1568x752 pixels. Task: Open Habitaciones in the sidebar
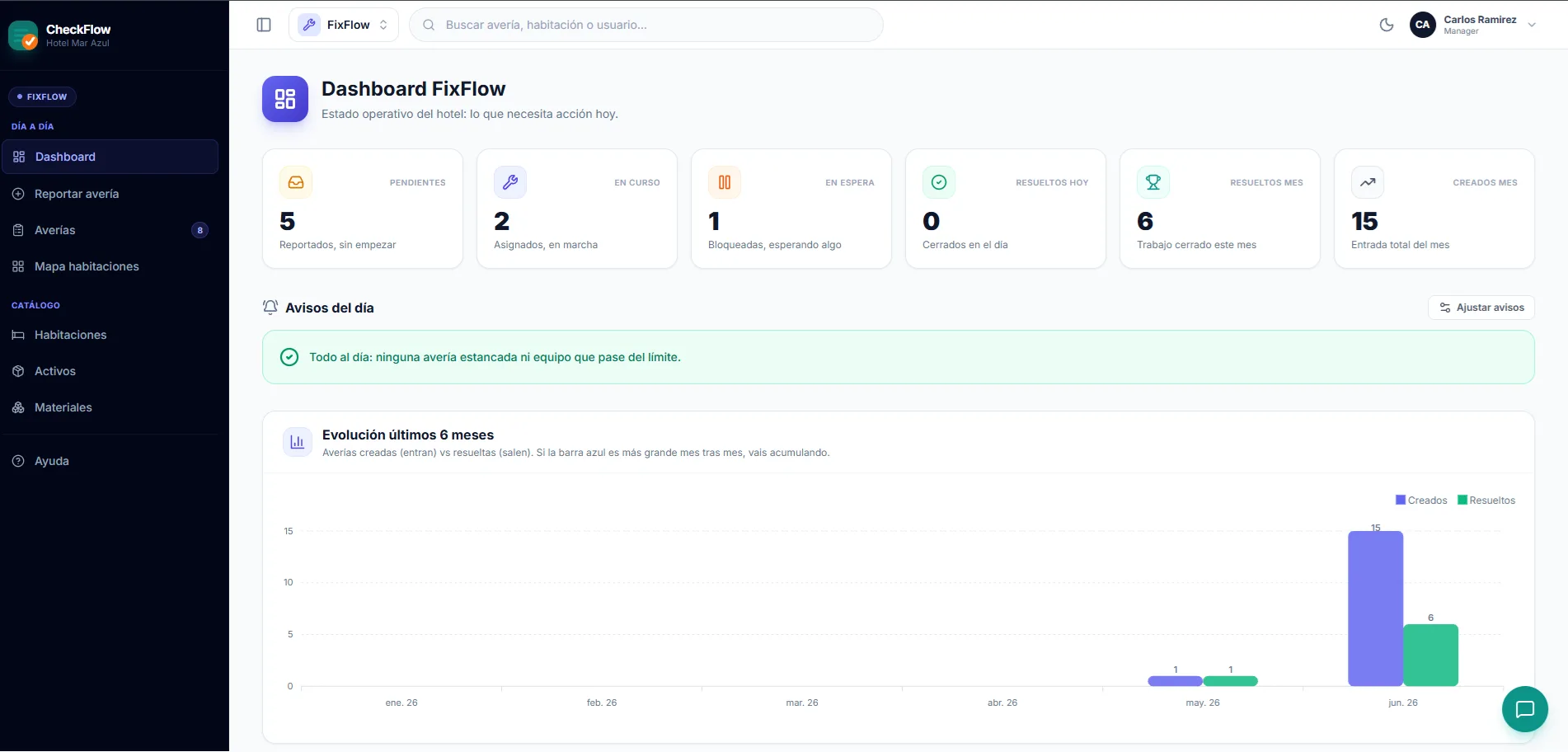coord(110,335)
